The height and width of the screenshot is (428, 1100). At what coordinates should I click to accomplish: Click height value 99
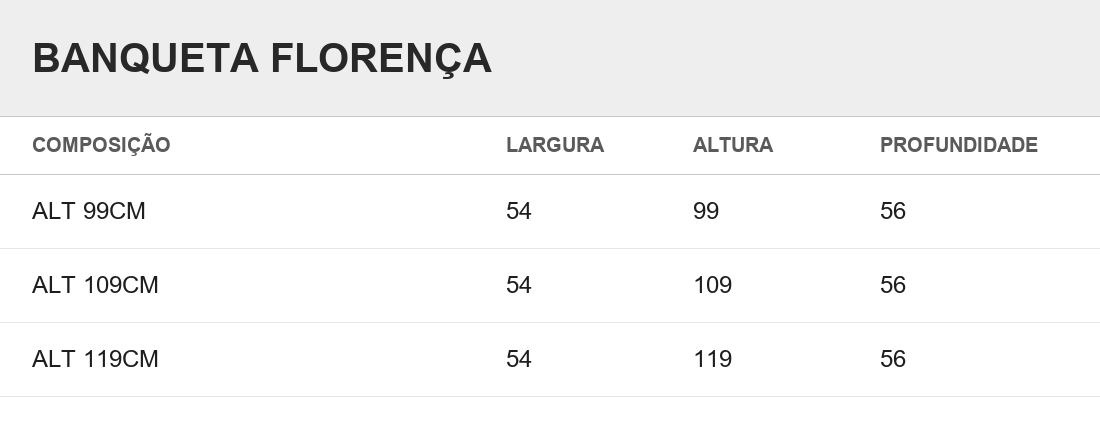706,211
